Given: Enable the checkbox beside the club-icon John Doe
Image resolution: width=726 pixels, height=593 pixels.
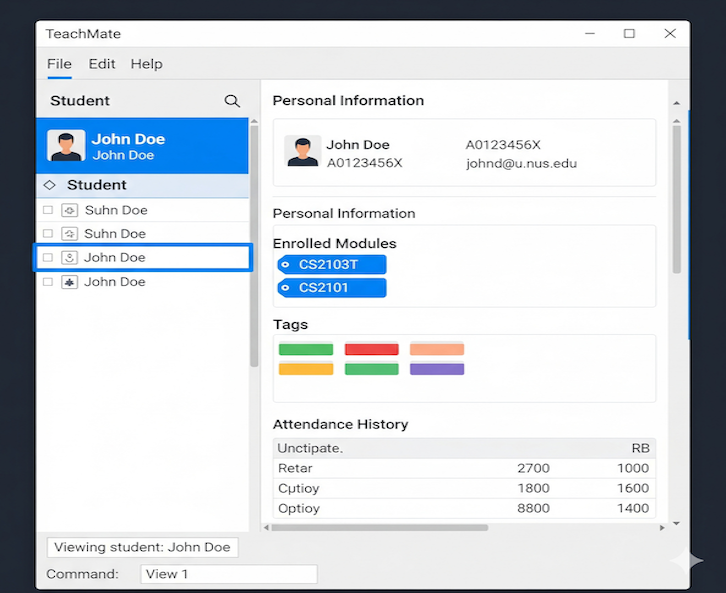Looking at the screenshot, I should click(48, 282).
